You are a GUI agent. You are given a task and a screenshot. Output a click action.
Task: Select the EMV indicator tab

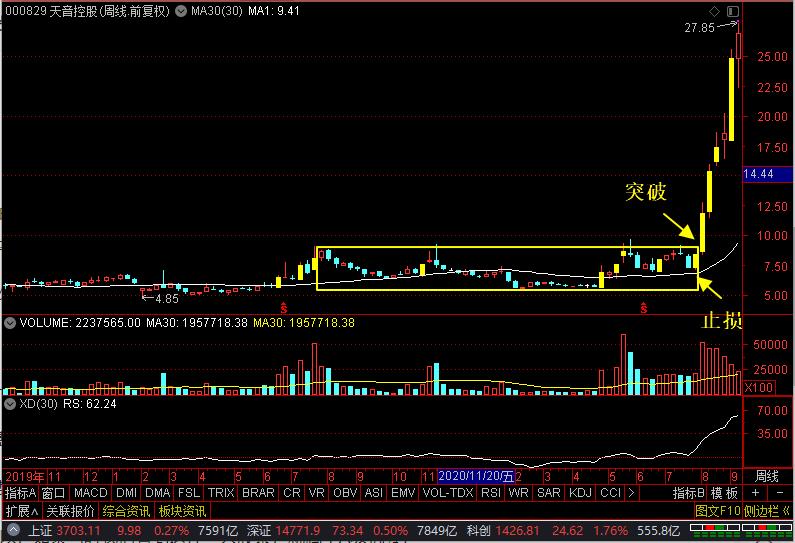403,492
